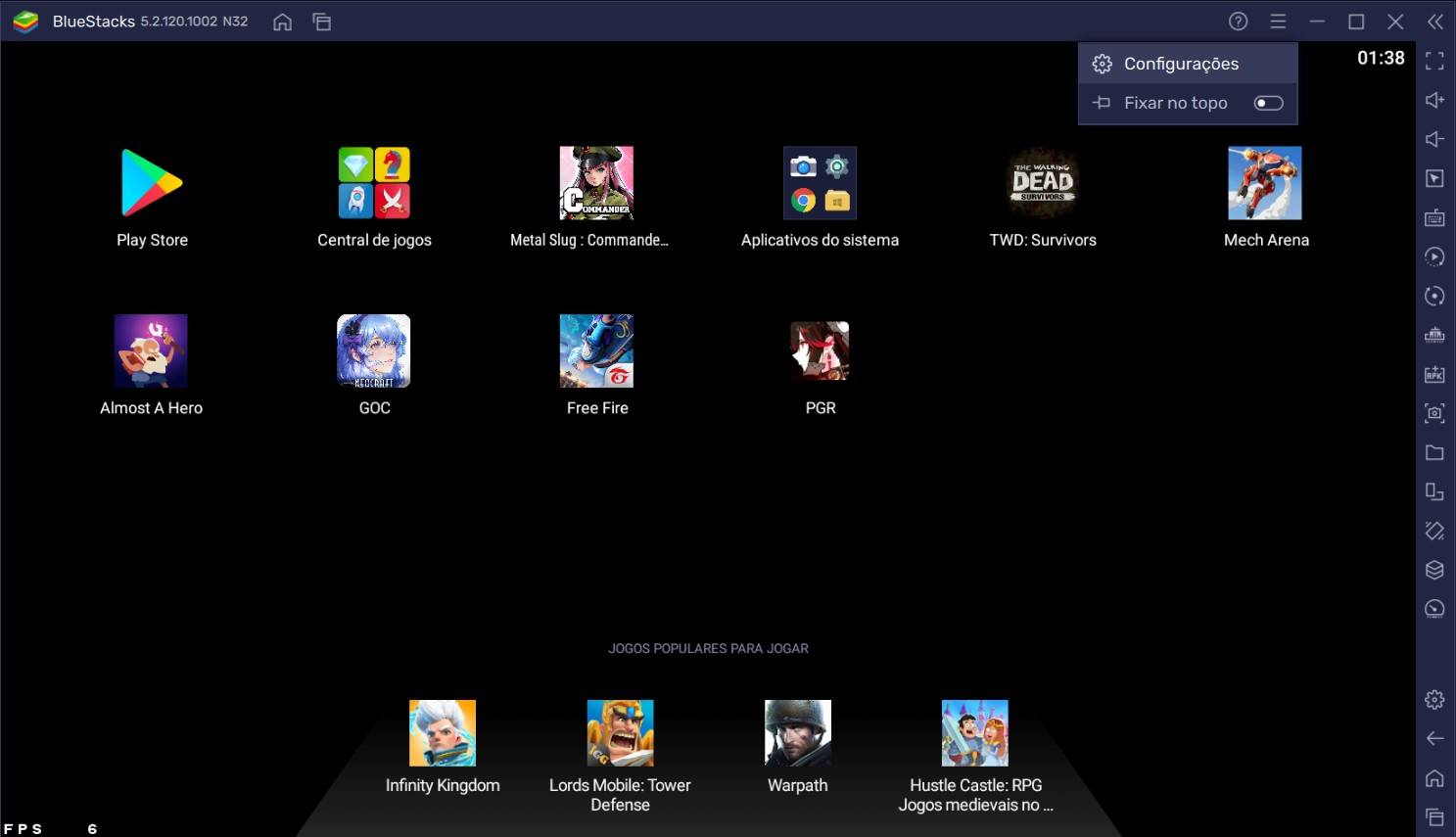Launch Mech Arena game
Viewport: 1456px width, 837px height.
pos(1265,183)
